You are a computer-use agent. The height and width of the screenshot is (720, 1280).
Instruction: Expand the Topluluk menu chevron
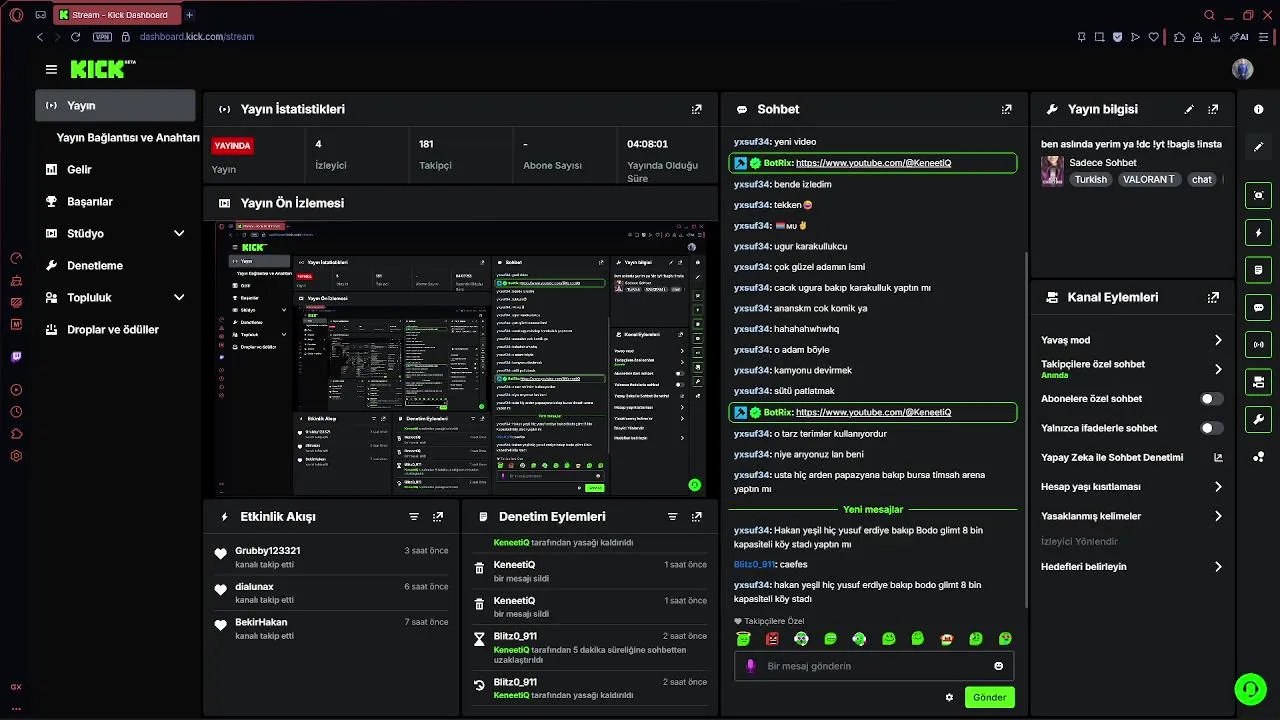coord(179,297)
